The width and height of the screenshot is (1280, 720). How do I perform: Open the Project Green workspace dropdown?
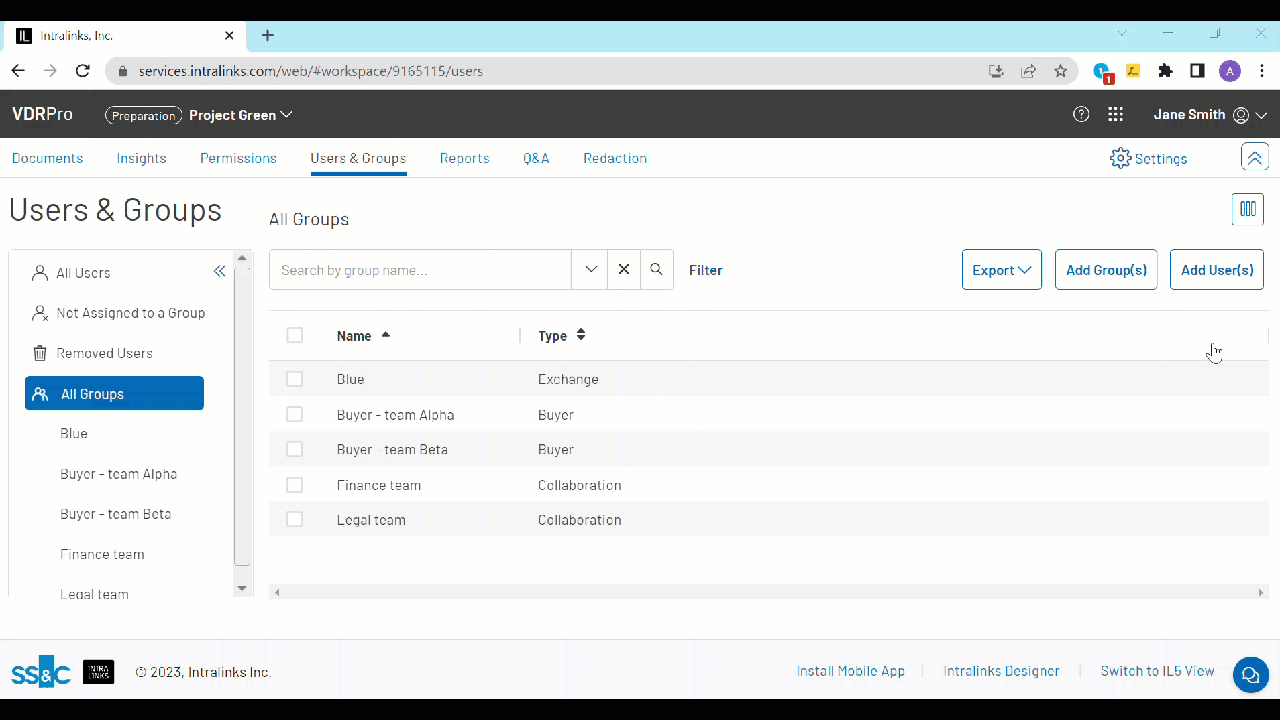click(241, 115)
